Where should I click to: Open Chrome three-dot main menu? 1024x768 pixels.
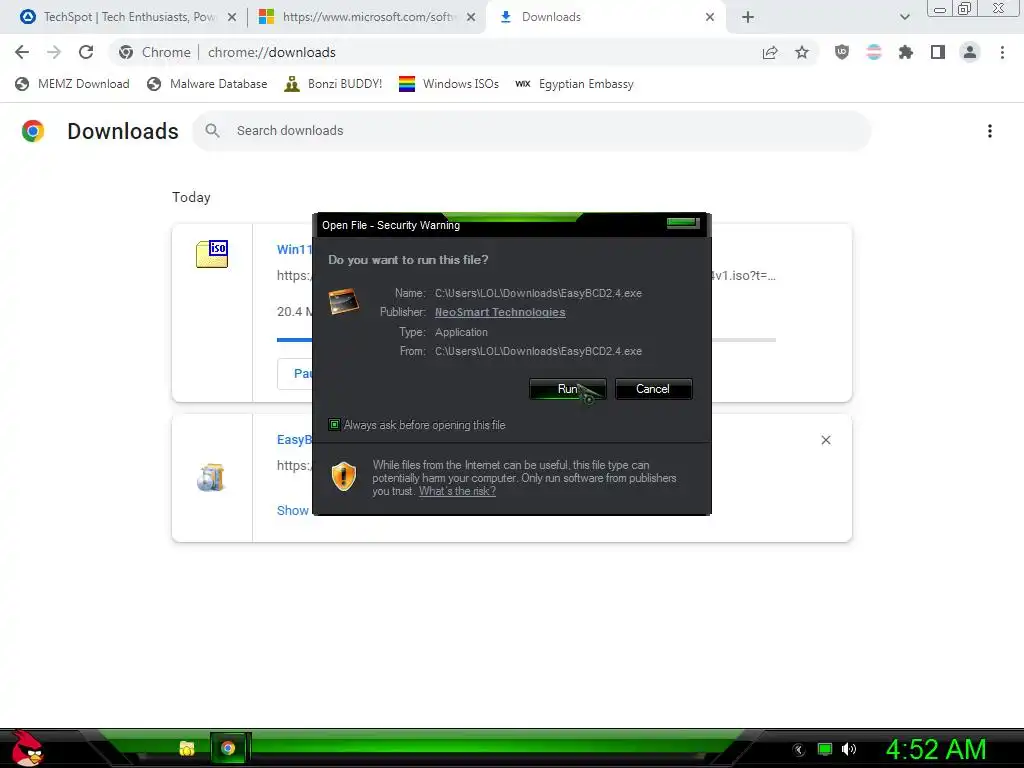1002,52
